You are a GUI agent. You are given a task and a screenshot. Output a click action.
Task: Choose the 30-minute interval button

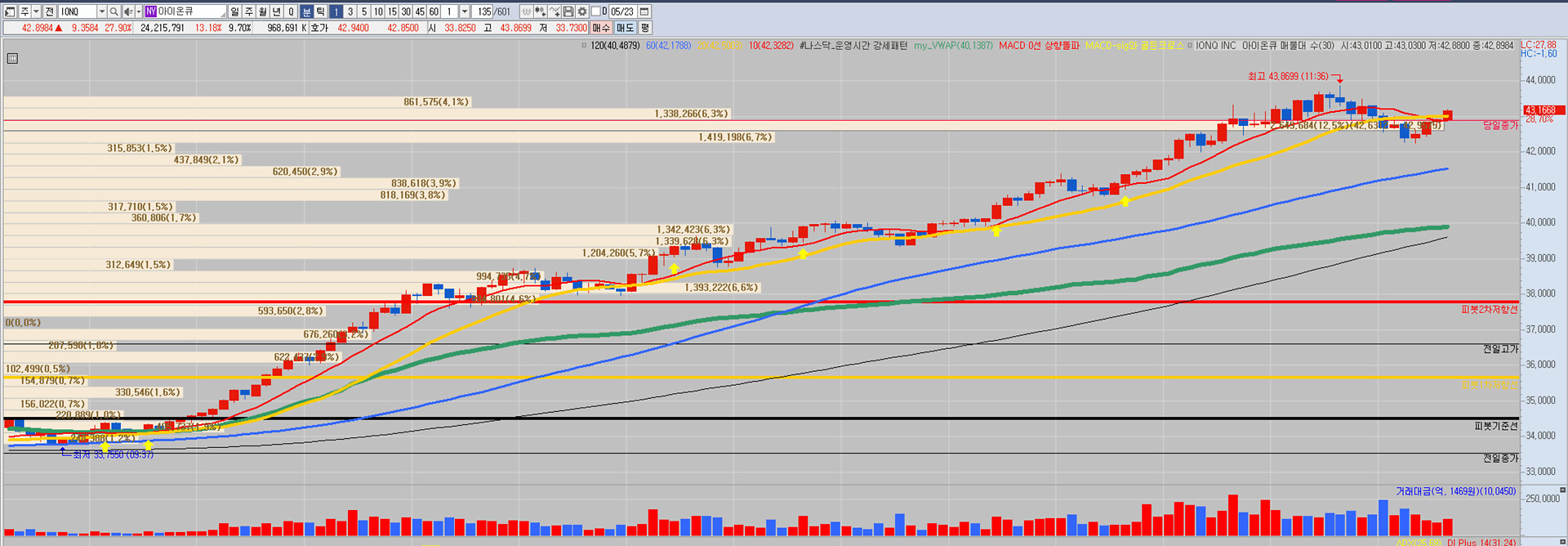(406, 11)
